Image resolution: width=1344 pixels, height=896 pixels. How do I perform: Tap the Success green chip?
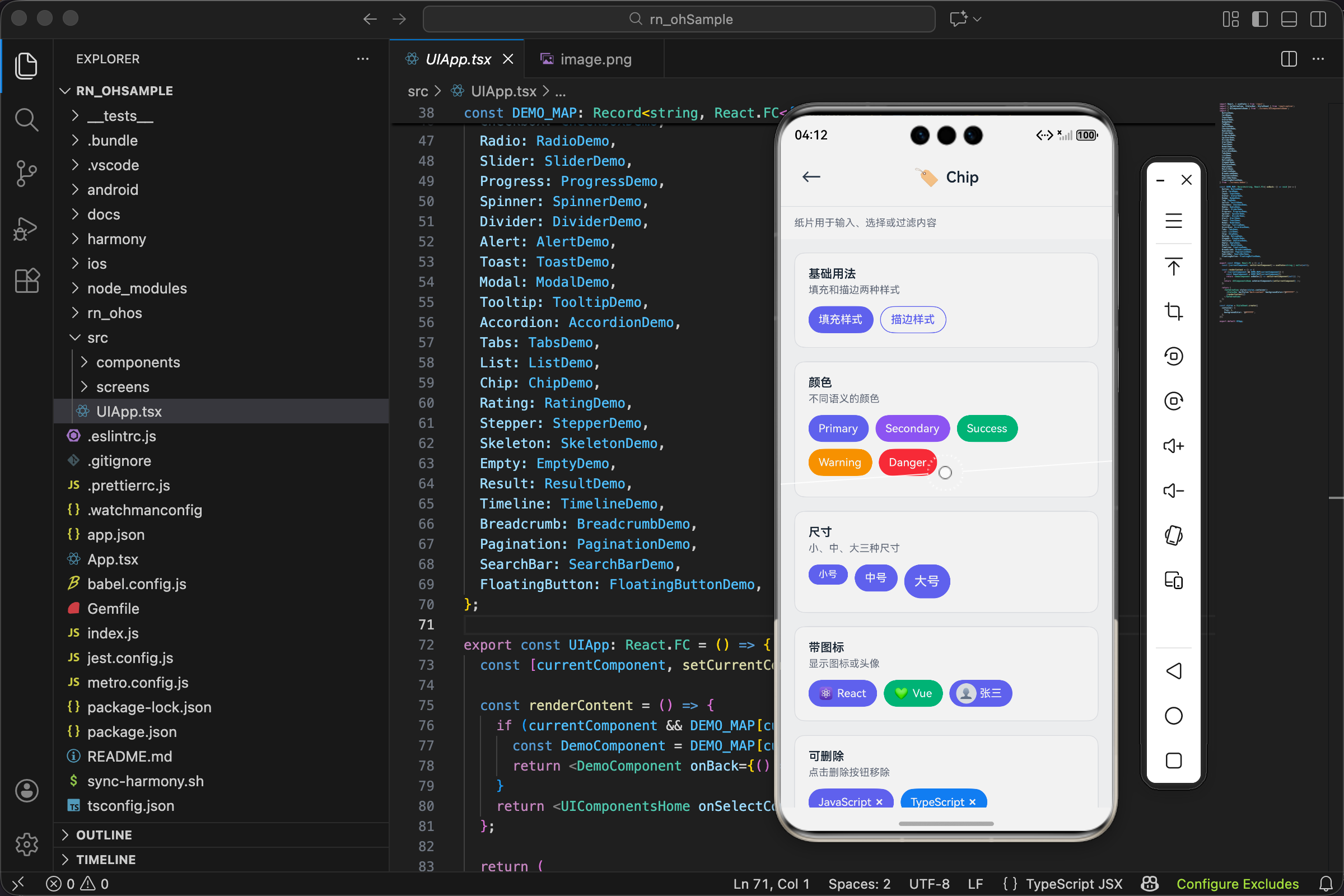click(x=986, y=428)
